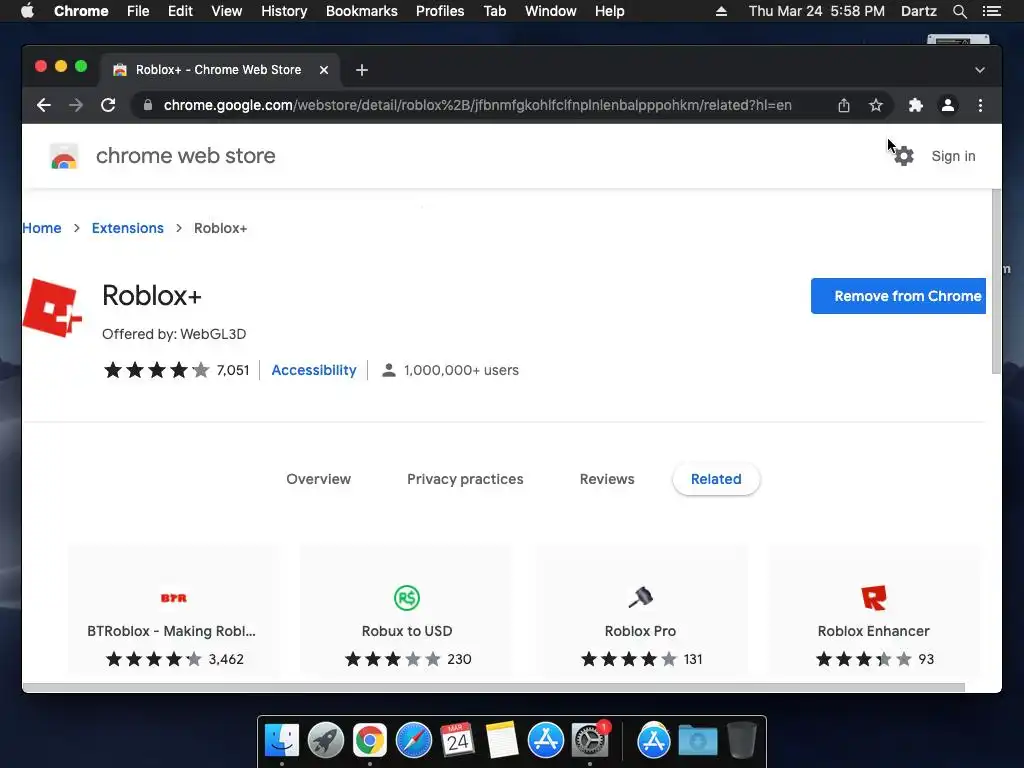Screen dimensions: 1024x768
Task: Open Chrome Web Store settings gear
Action: (x=904, y=156)
